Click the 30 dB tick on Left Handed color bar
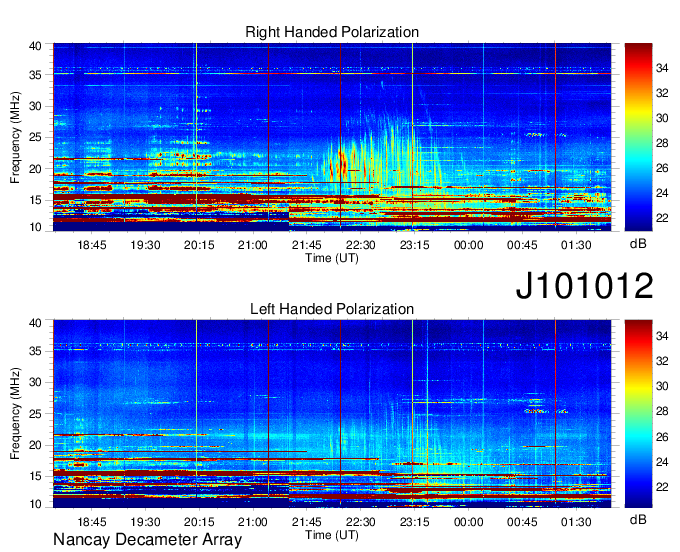 click(x=662, y=386)
